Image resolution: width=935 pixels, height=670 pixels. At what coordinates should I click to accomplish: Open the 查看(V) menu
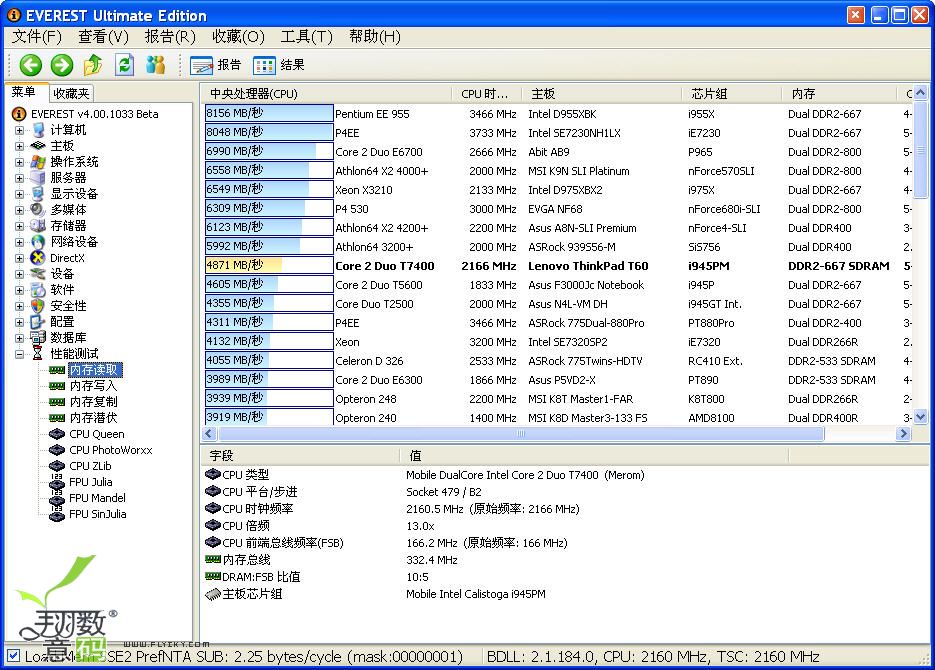(103, 37)
